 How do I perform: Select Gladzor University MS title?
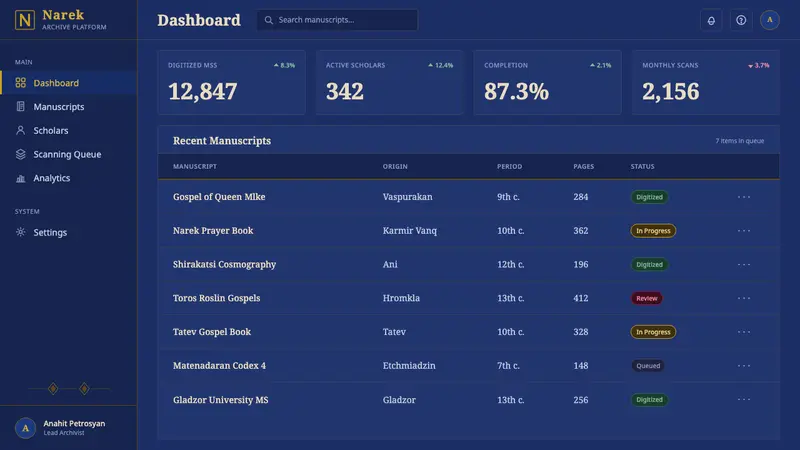[x=220, y=399]
